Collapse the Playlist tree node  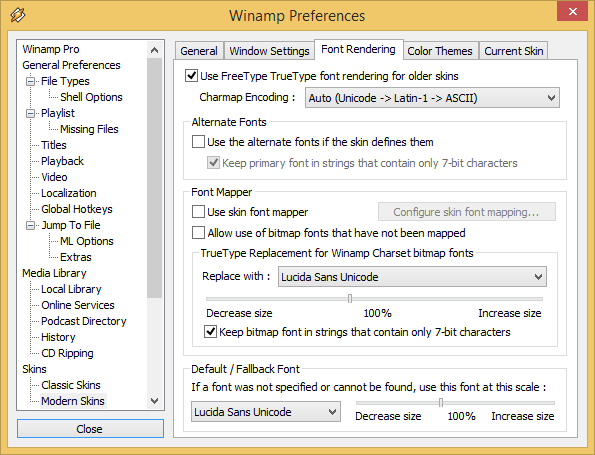pos(30,113)
